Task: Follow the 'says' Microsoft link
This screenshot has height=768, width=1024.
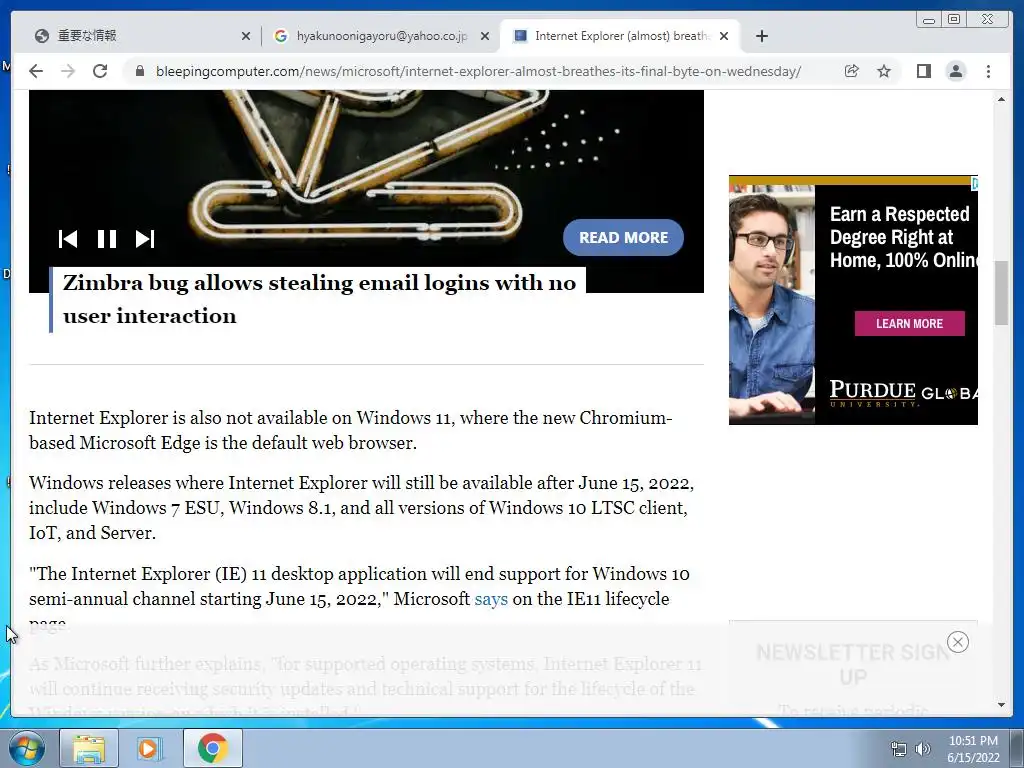Action: pyautogui.click(x=490, y=599)
